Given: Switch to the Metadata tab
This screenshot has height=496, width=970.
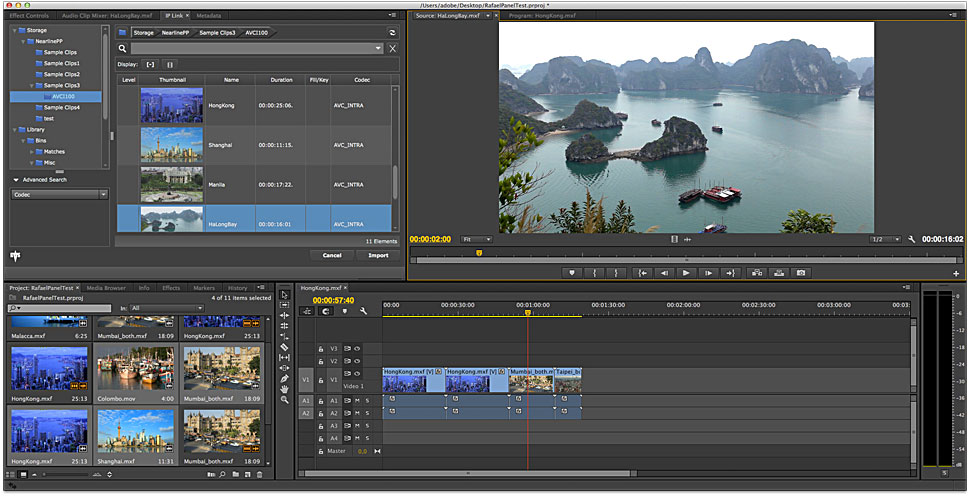Looking at the screenshot, I should click(209, 16).
